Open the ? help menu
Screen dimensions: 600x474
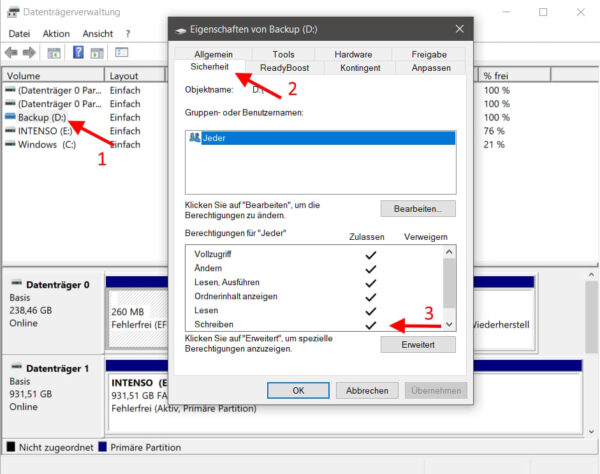click(x=128, y=34)
